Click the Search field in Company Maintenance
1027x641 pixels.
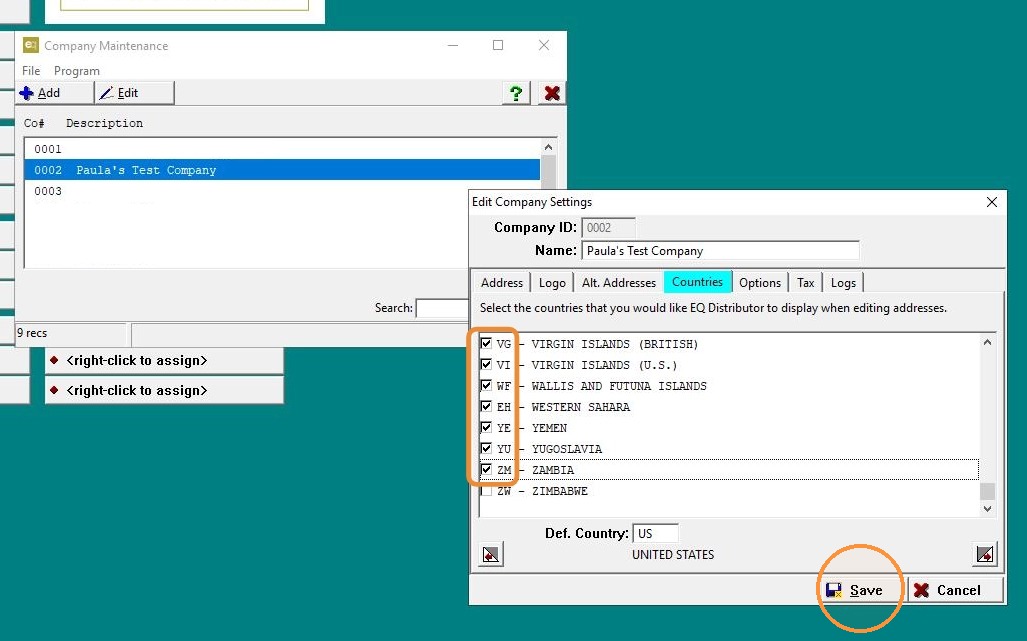(x=442, y=308)
